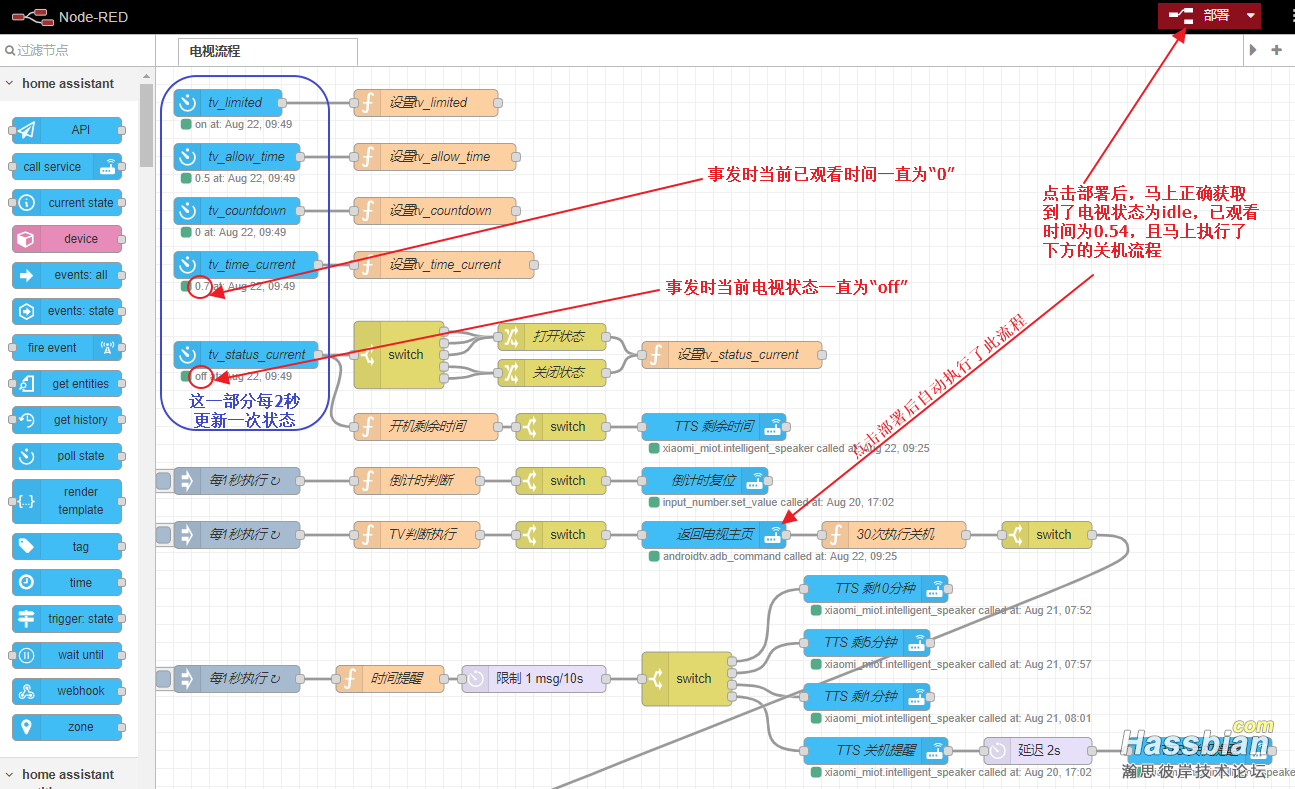
Task: Select the current state palette node
Action: coord(68,202)
